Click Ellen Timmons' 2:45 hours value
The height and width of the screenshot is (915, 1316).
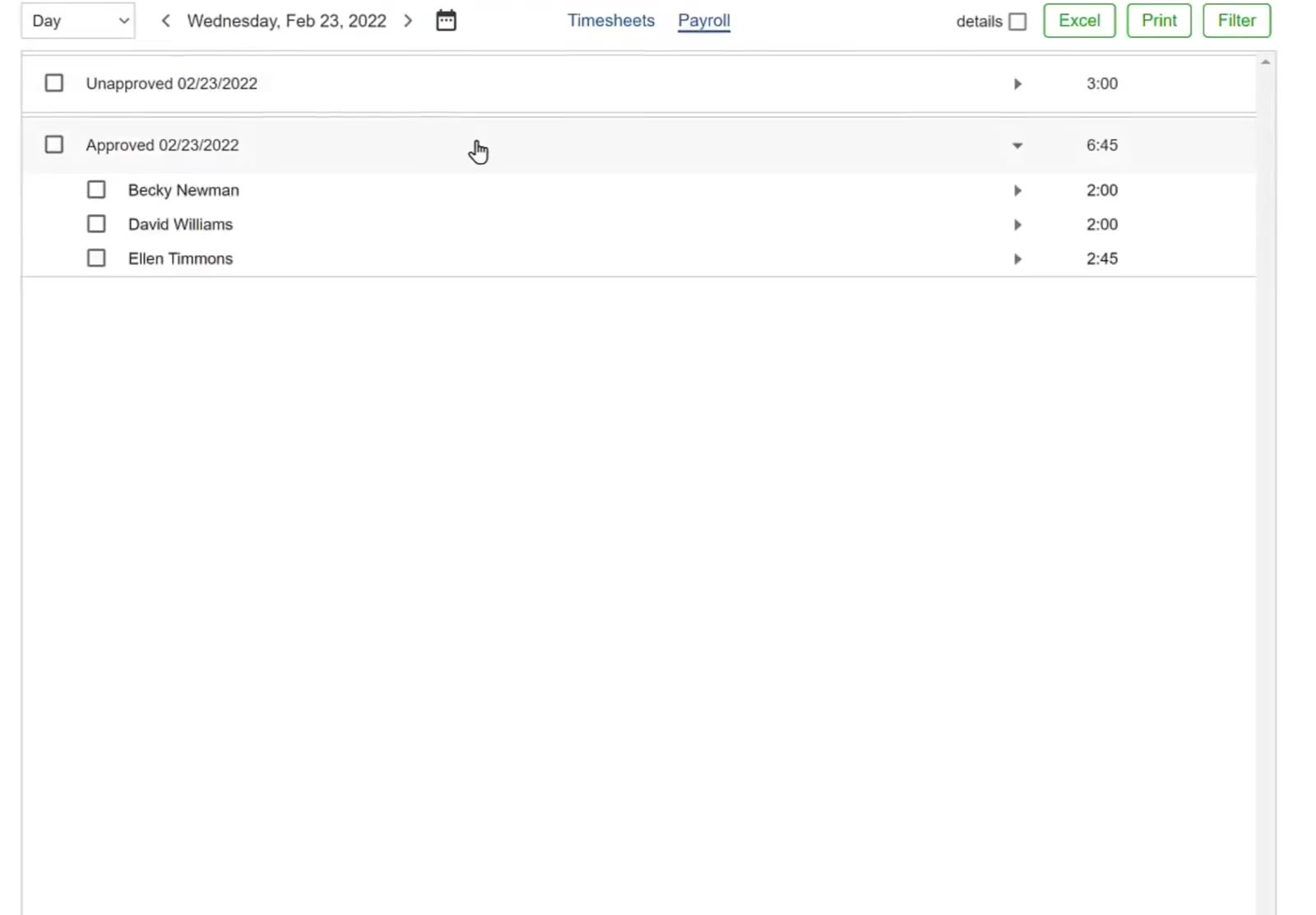[x=1102, y=258]
